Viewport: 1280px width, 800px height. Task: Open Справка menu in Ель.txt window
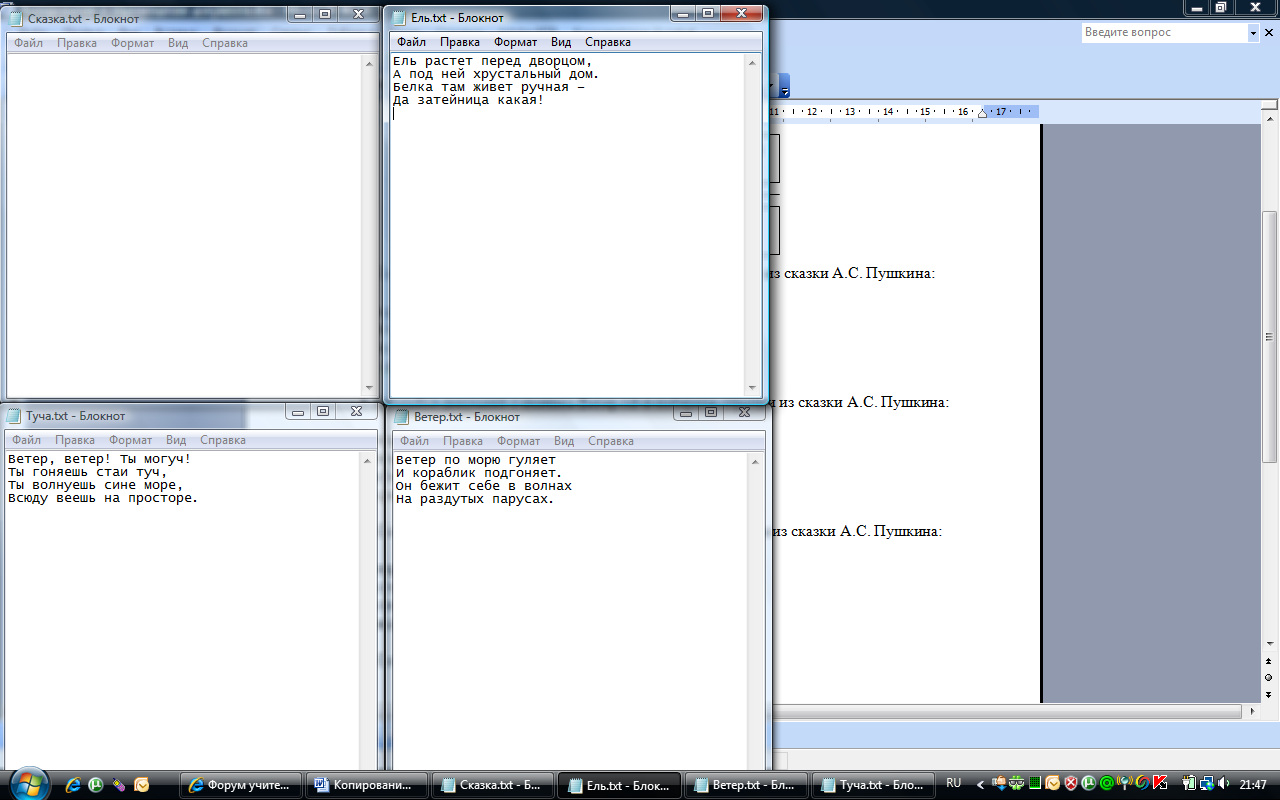tap(608, 42)
